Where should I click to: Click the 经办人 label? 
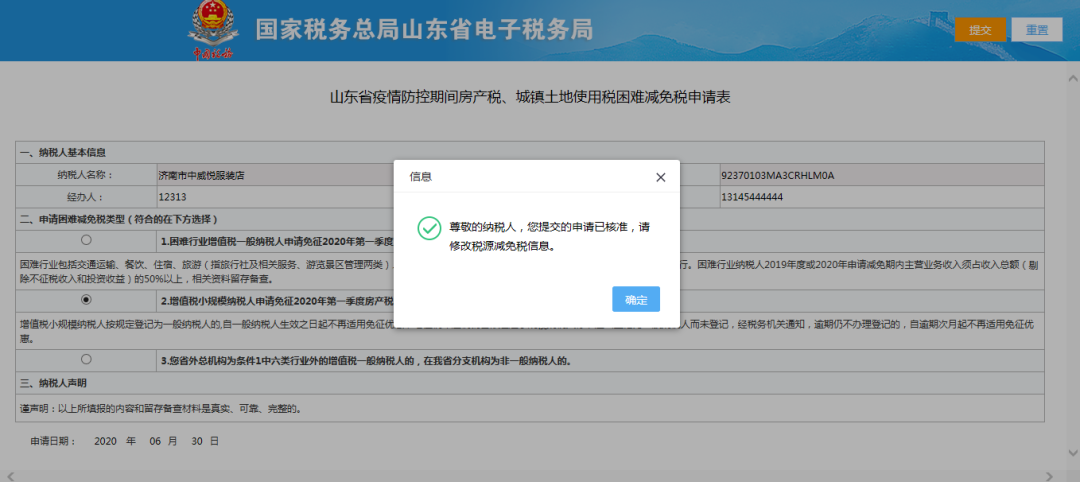85,198
